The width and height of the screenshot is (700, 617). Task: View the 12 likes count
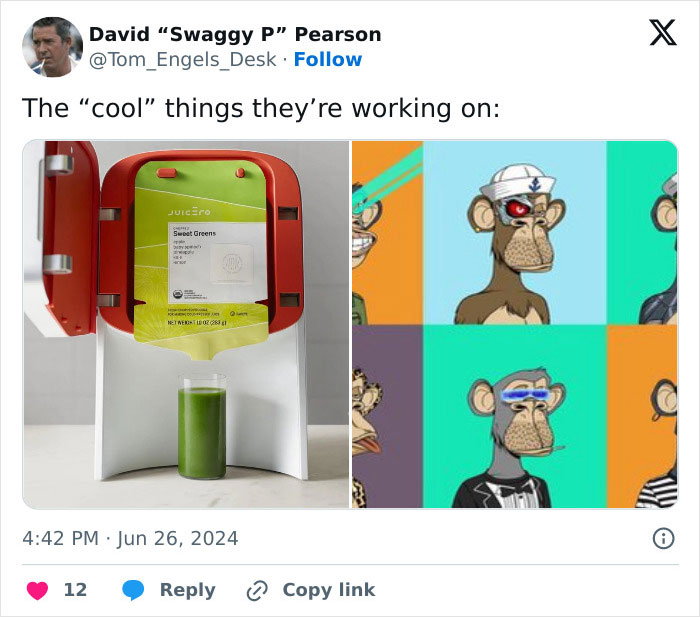coord(75,590)
